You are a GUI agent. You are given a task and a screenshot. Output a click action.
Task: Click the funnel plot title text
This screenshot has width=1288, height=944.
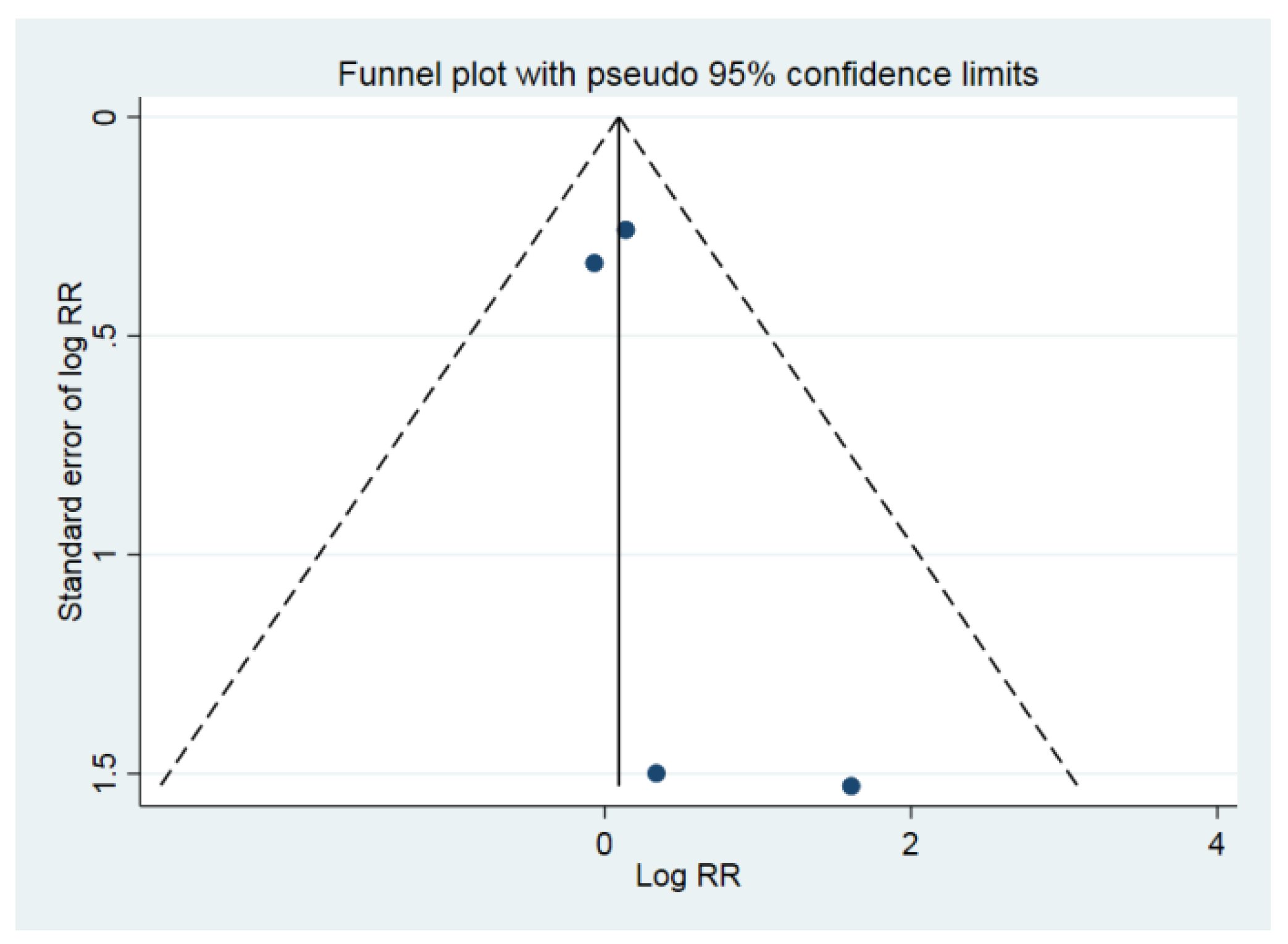pos(687,75)
